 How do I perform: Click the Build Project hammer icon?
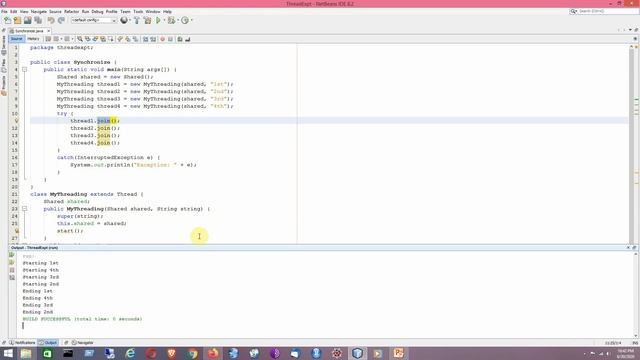pyautogui.click(x=137, y=20)
